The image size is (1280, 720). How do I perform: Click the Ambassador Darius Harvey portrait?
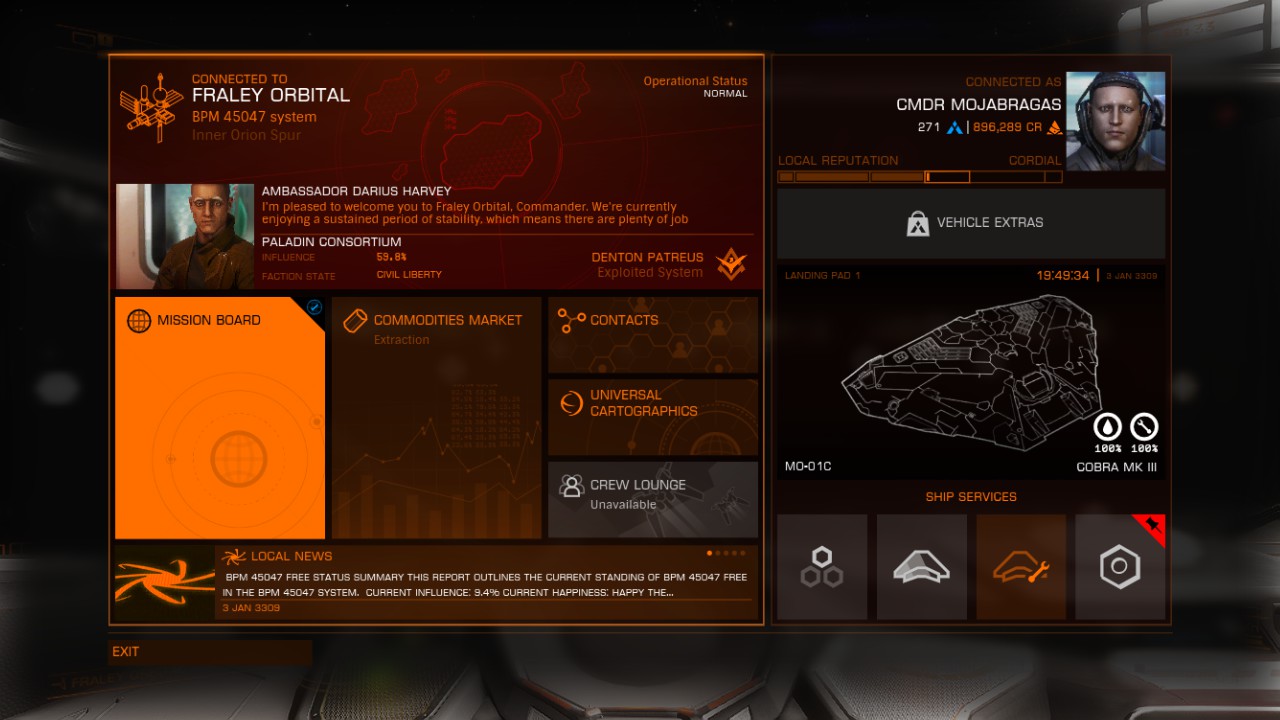[x=185, y=237]
